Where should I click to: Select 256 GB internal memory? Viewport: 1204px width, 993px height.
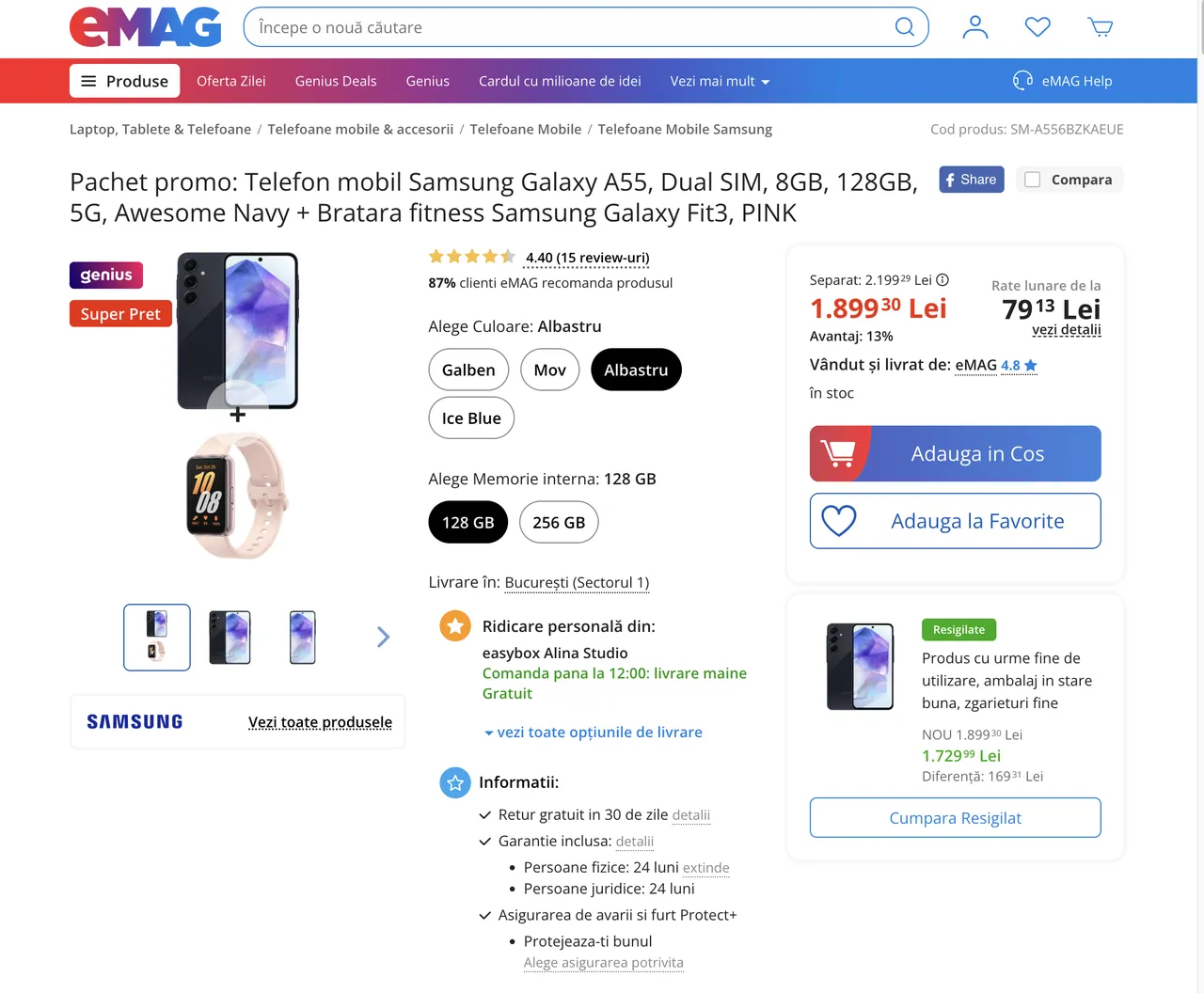[559, 523]
